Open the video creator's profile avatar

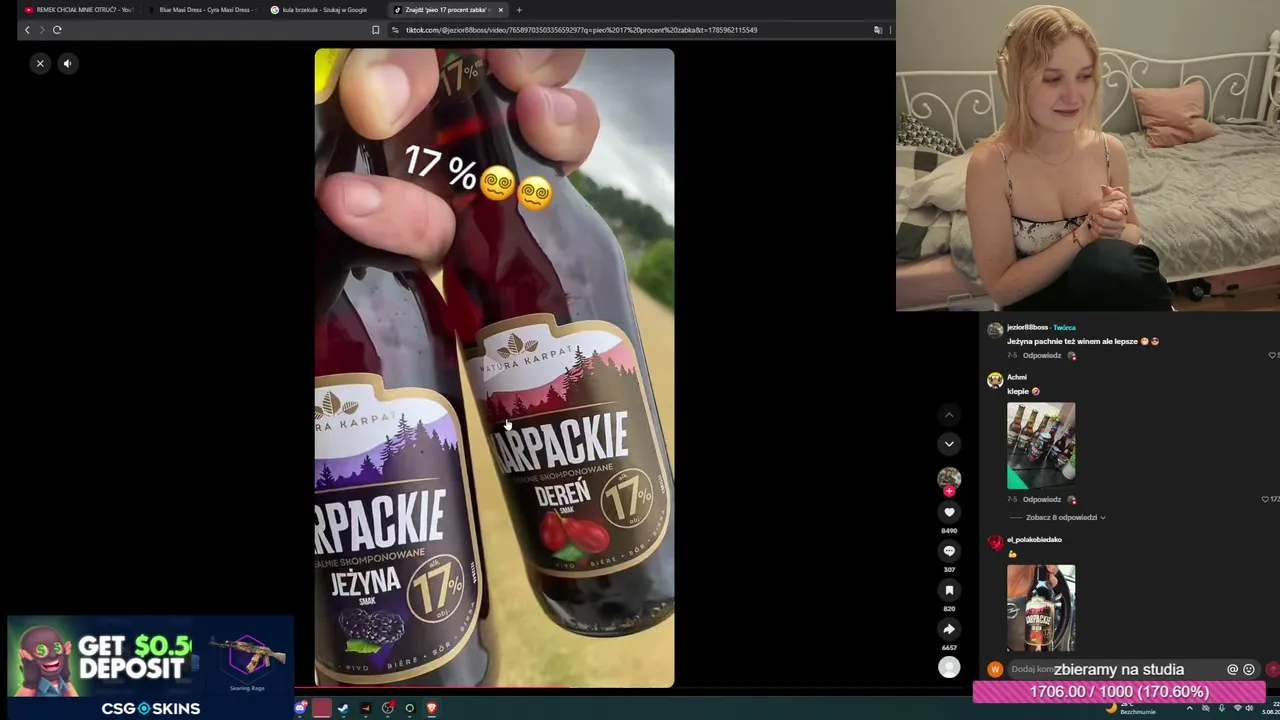(x=949, y=478)
